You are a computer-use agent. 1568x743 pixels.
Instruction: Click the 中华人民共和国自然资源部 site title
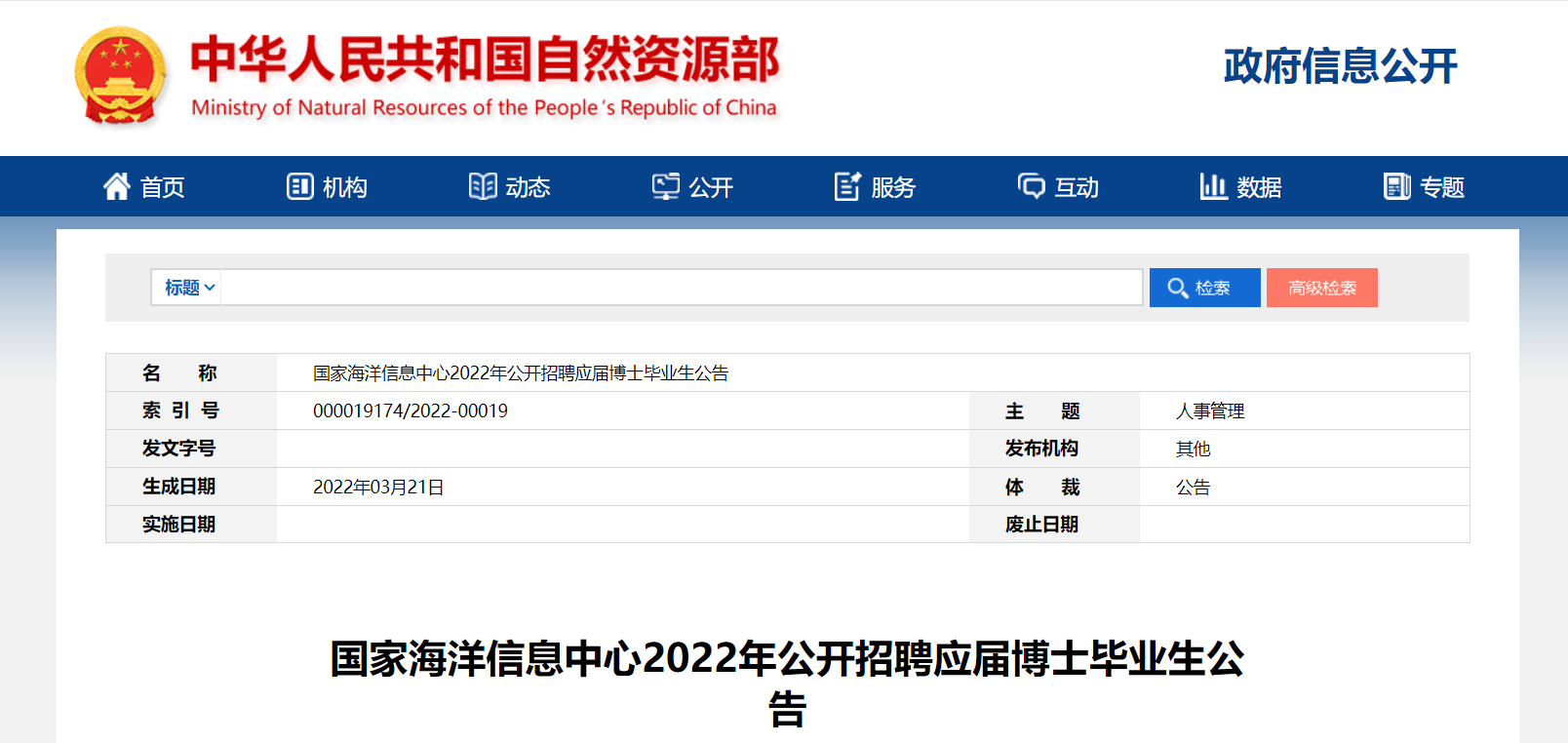click(486, 59)
